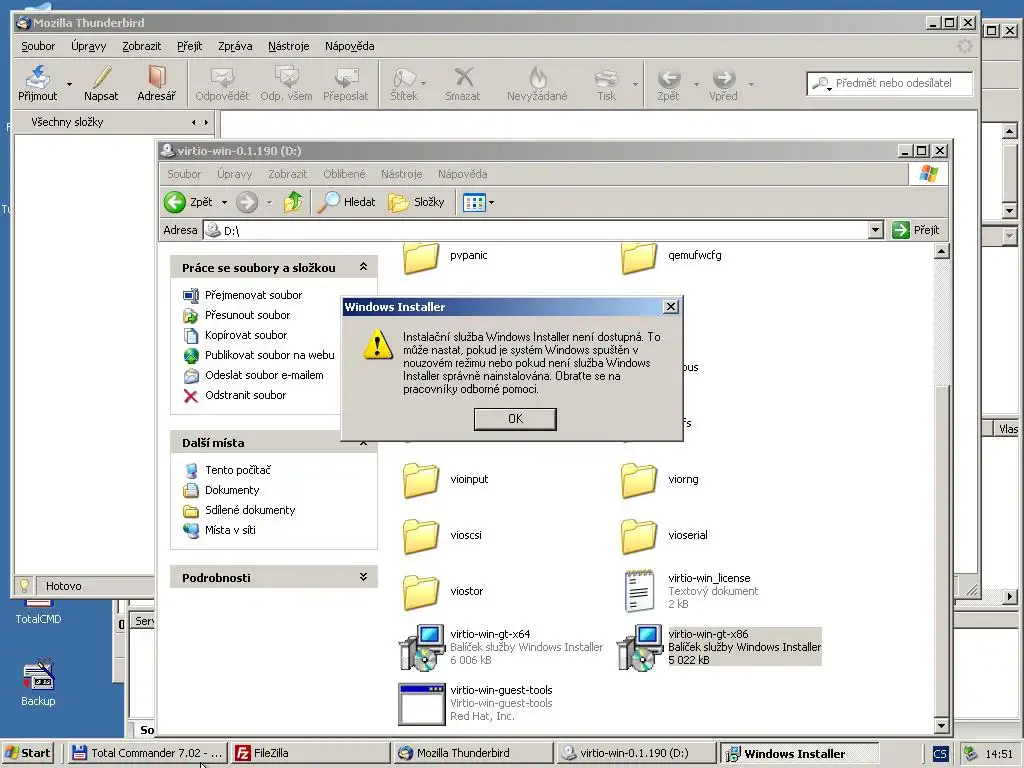Switch to FileZilla taskbar button
The image size is (1024, 768).
(x=310, y=753)
